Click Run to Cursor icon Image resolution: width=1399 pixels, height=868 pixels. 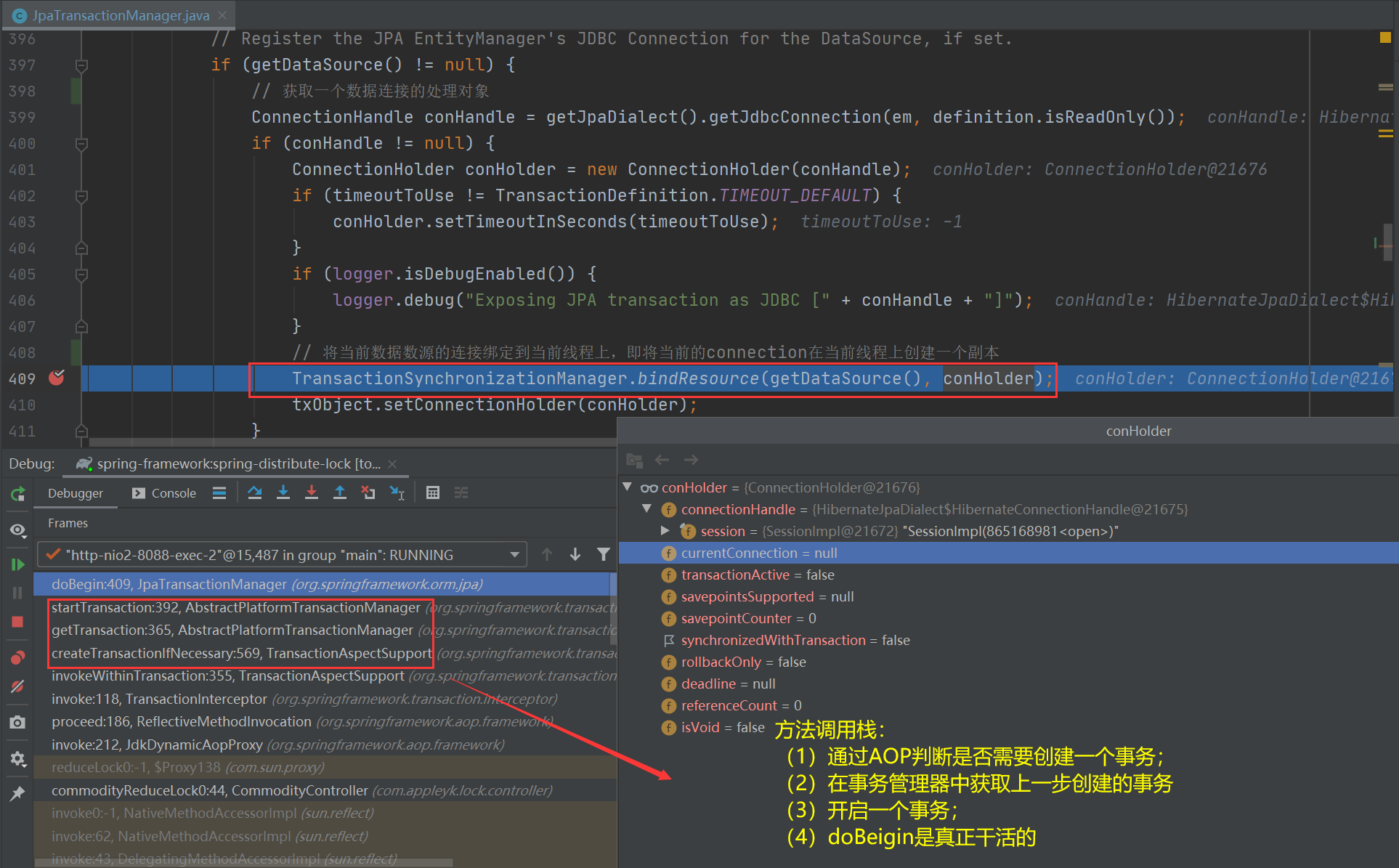397,493
